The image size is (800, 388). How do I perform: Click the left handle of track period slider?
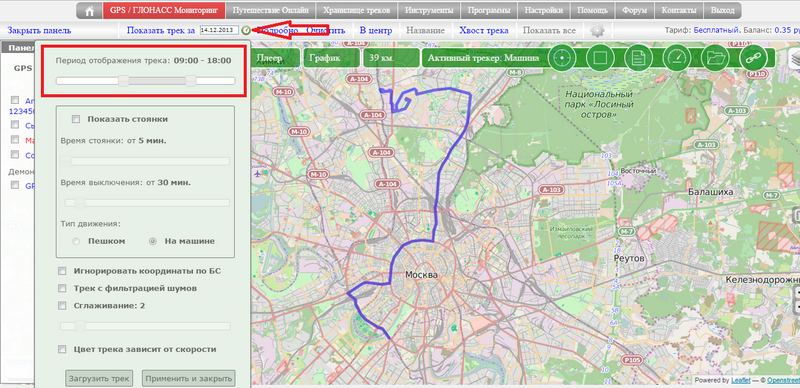tap(123, 81)
